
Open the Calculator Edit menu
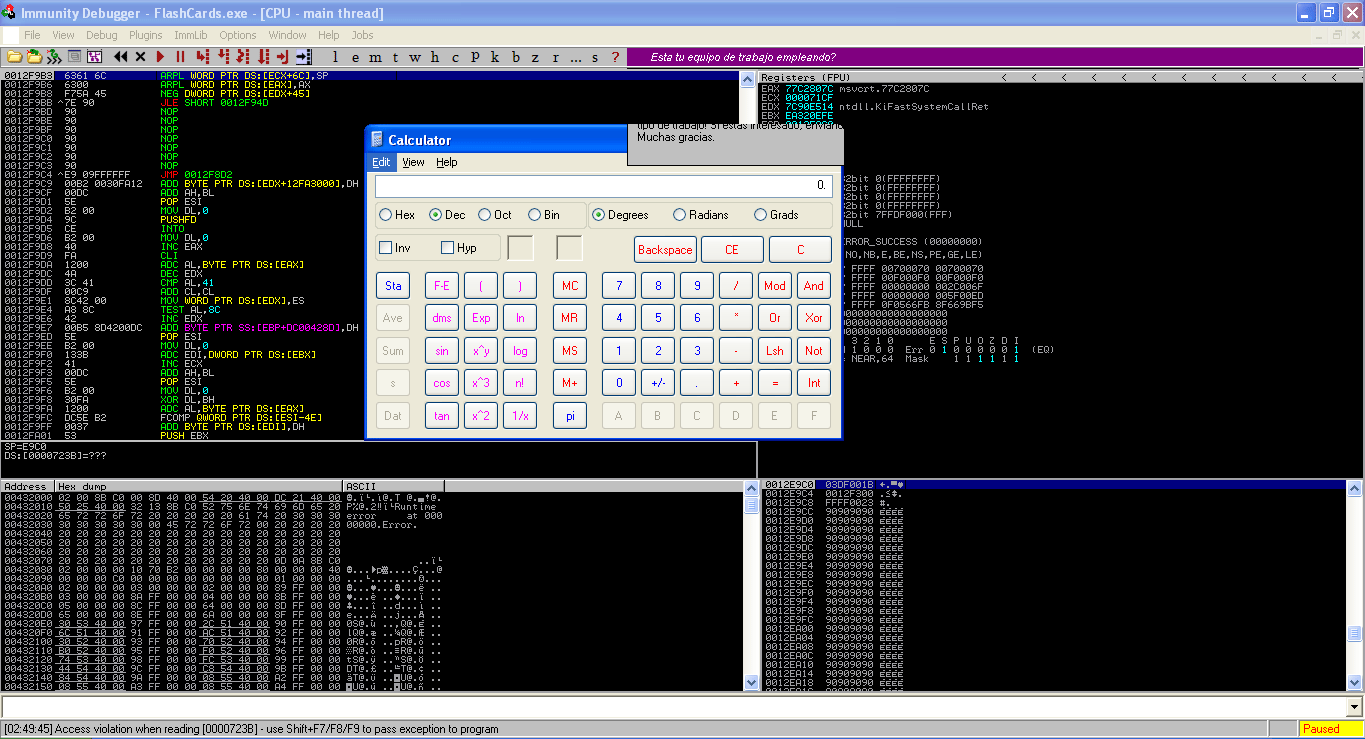pyautogui.click(x=381, y=162)
